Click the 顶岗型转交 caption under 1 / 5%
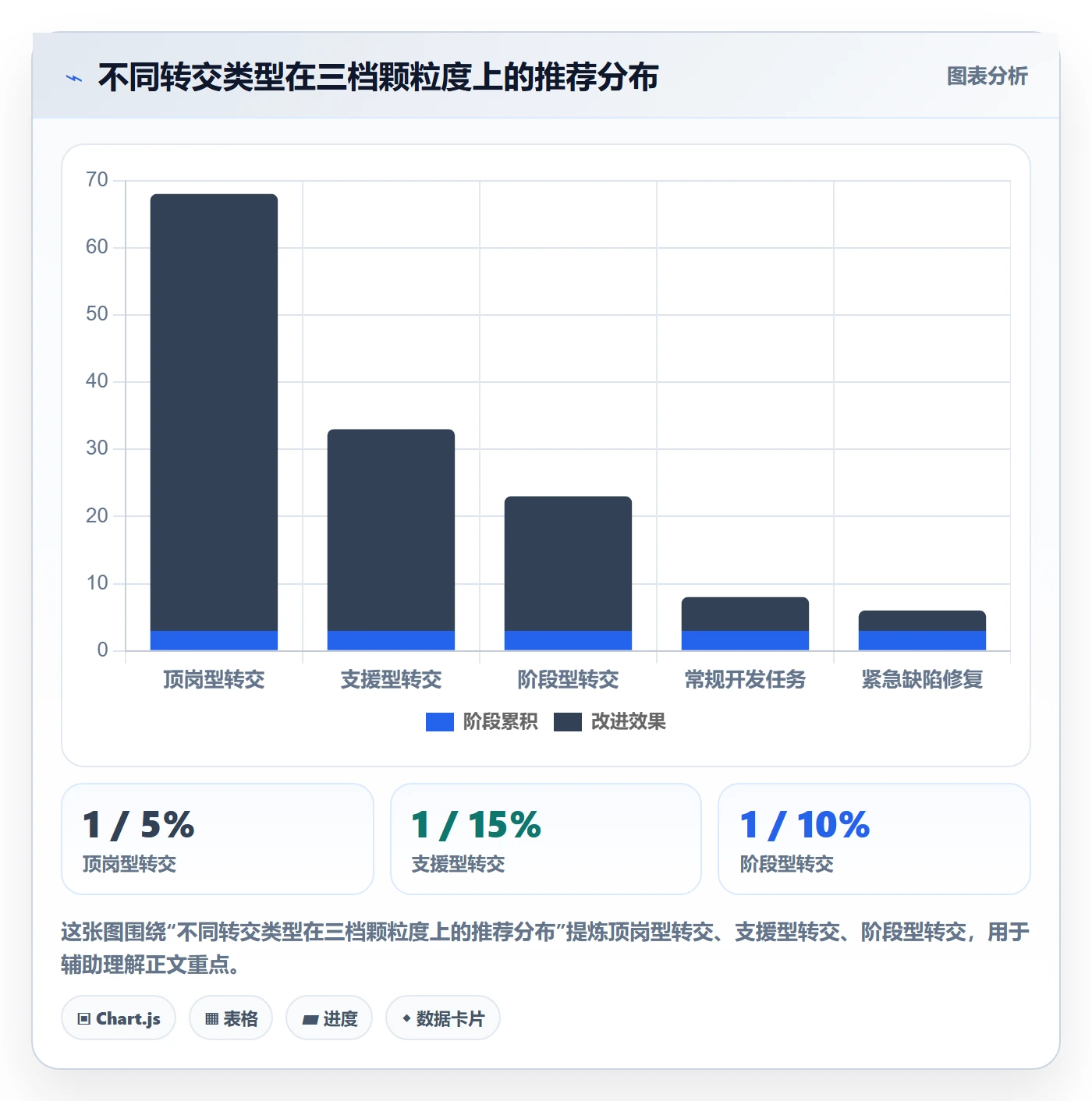This screenshot has height=1101, width=1092. click(129, 864)
